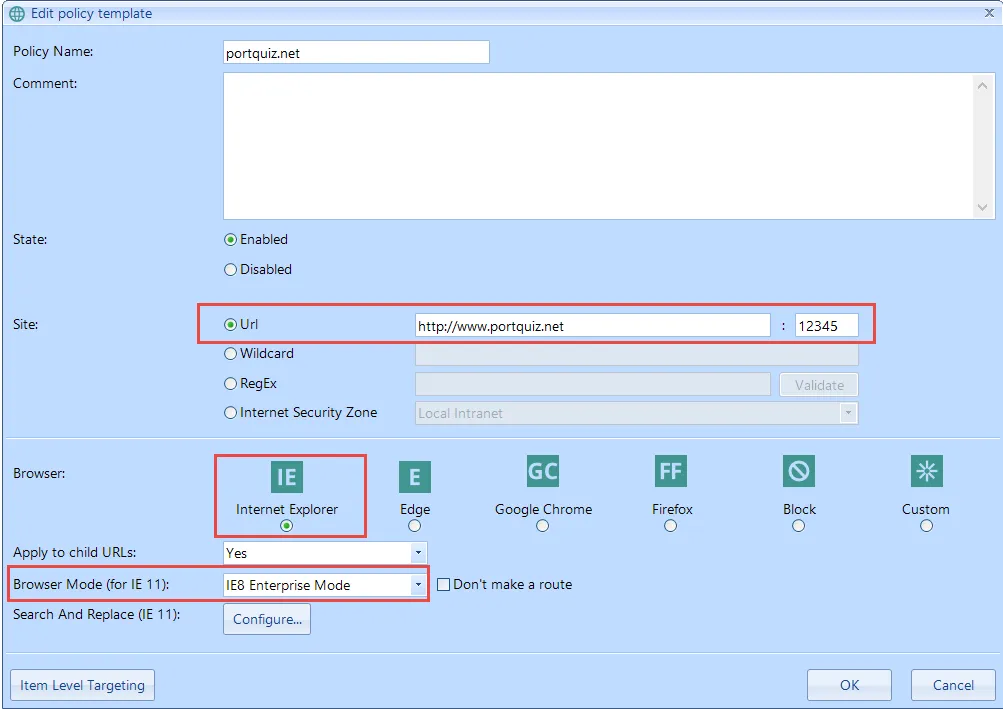
Task: Click inside the Comment text area
Action: (x=598, y=146)
